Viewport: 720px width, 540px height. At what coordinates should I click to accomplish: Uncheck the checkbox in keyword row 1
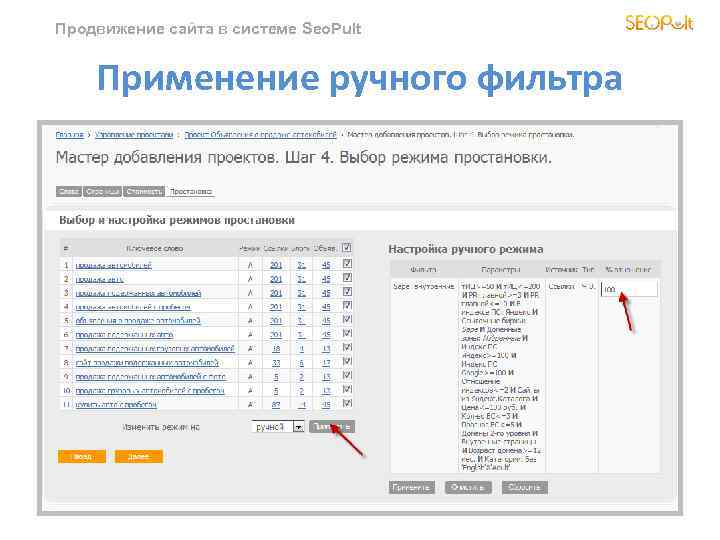[347, 264]
